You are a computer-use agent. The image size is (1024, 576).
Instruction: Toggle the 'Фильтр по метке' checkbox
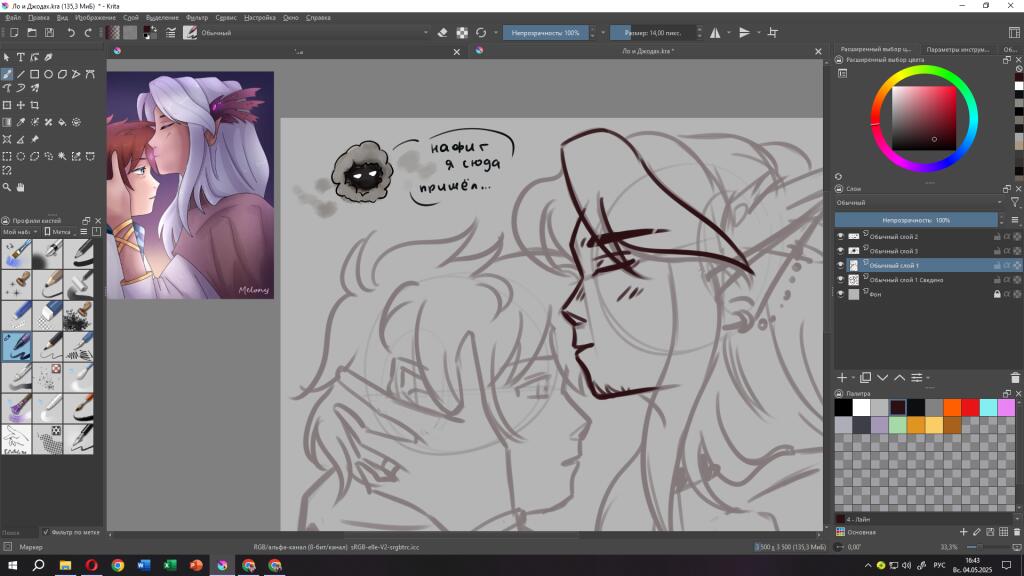[x=46, y=532]
